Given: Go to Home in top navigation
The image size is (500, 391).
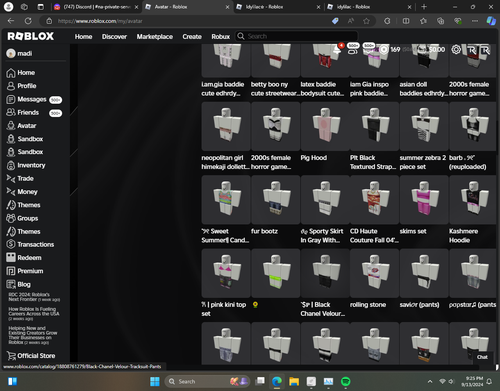Looking at the screenshot, I should [83, 36].
